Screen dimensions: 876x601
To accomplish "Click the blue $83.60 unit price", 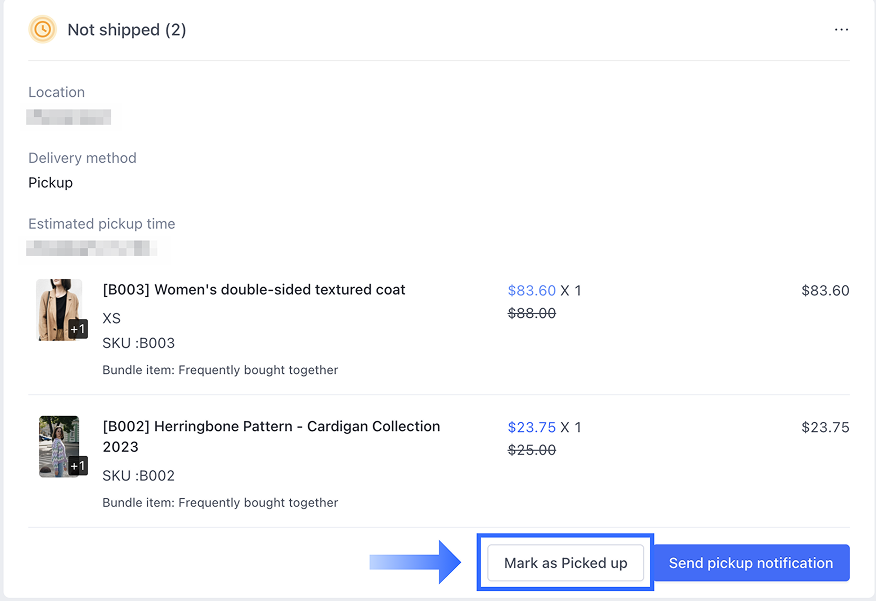I will (x=531, y=291).
